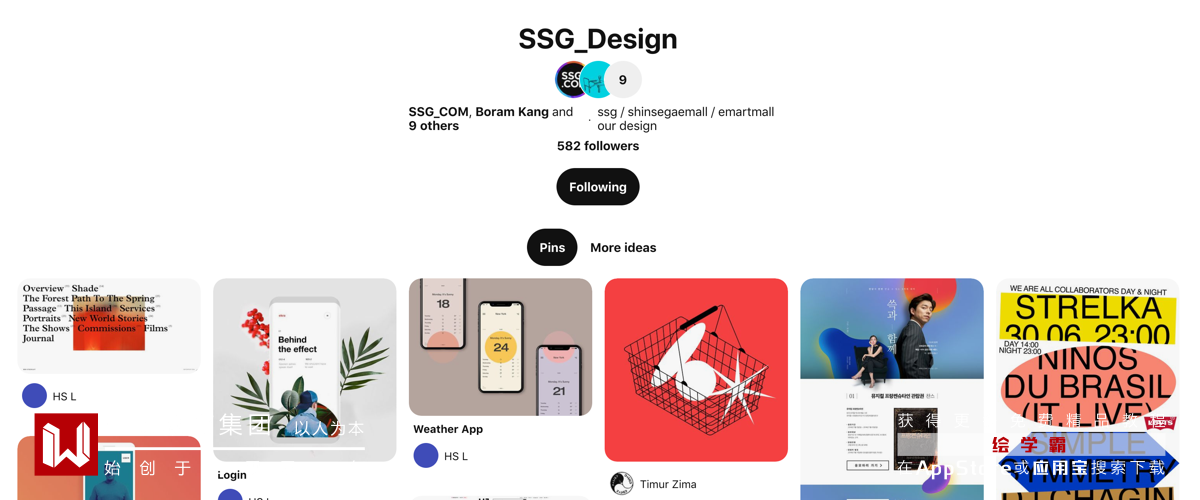
Task: Open the Weather App phones pin
Action: point(500,347)
